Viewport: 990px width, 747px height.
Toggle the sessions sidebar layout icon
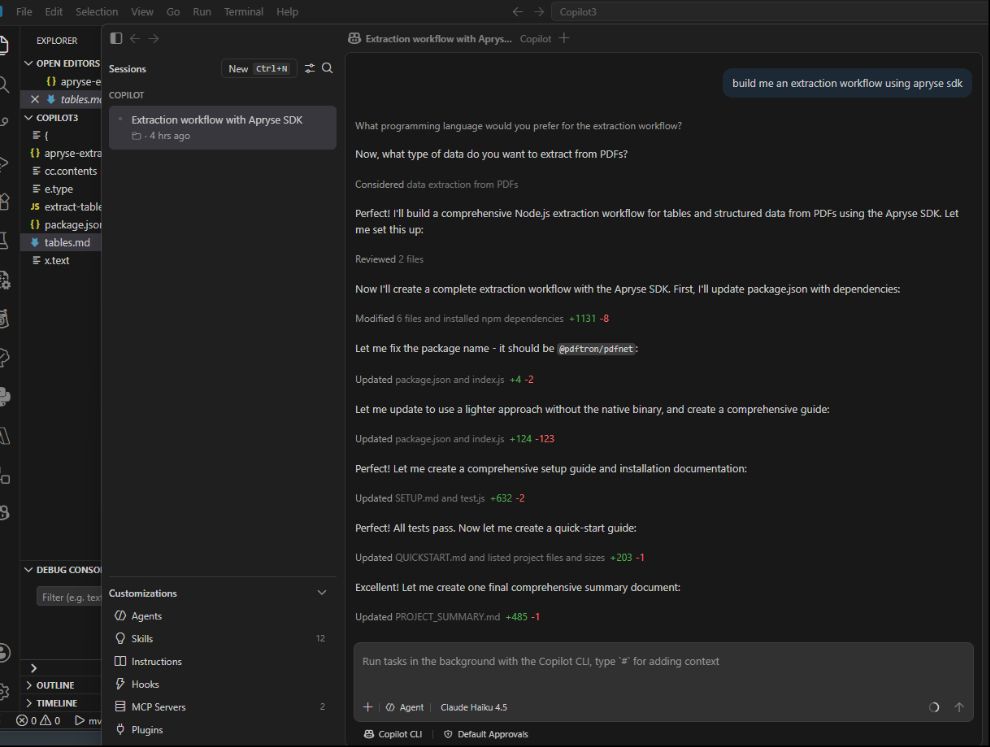click(x=116, y=39)
